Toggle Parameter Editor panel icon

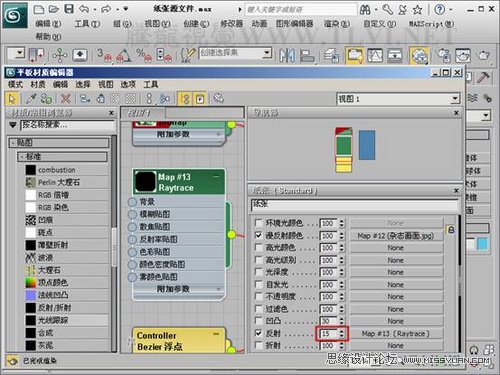tap(200, 99)
